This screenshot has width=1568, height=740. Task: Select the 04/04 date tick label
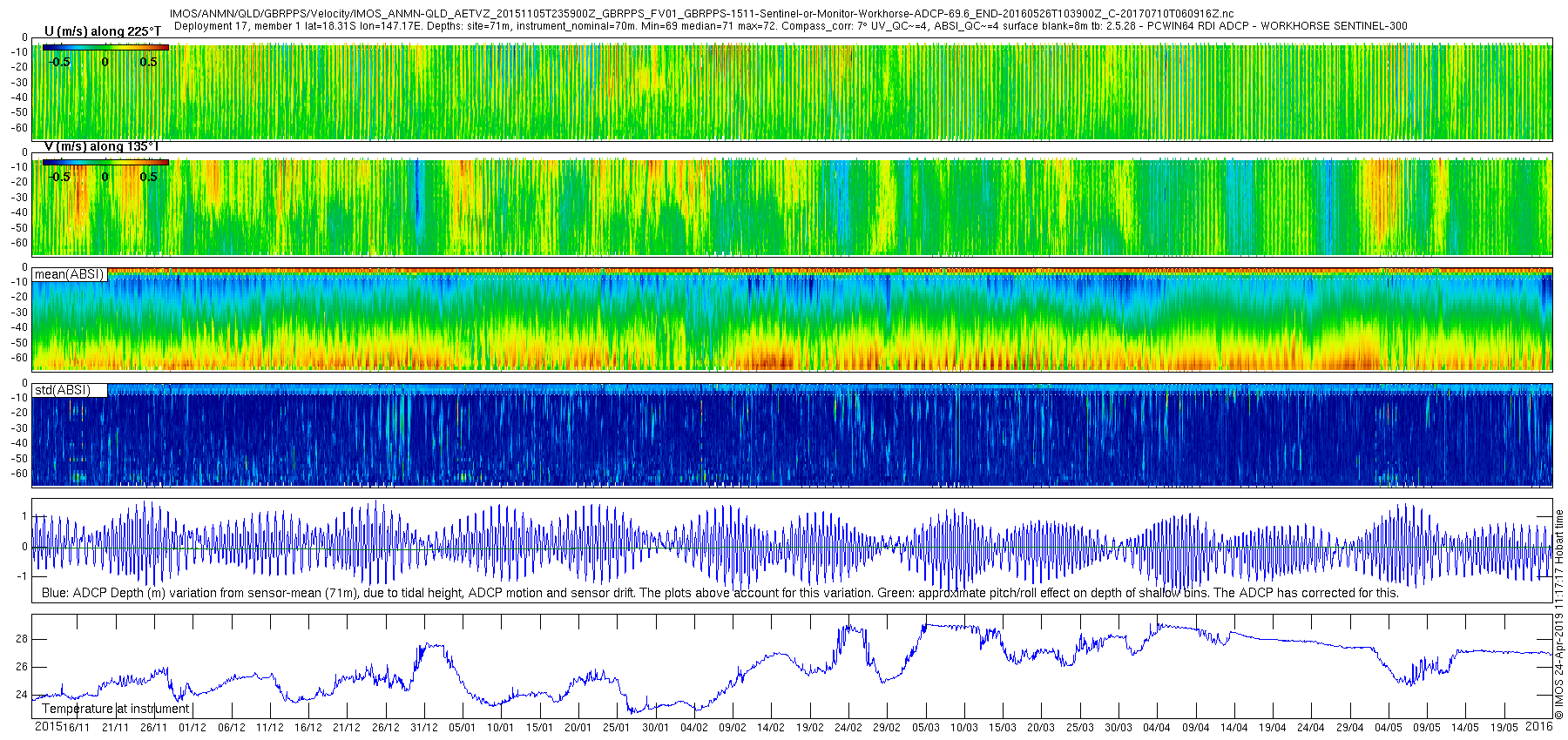coord(1157,728)
